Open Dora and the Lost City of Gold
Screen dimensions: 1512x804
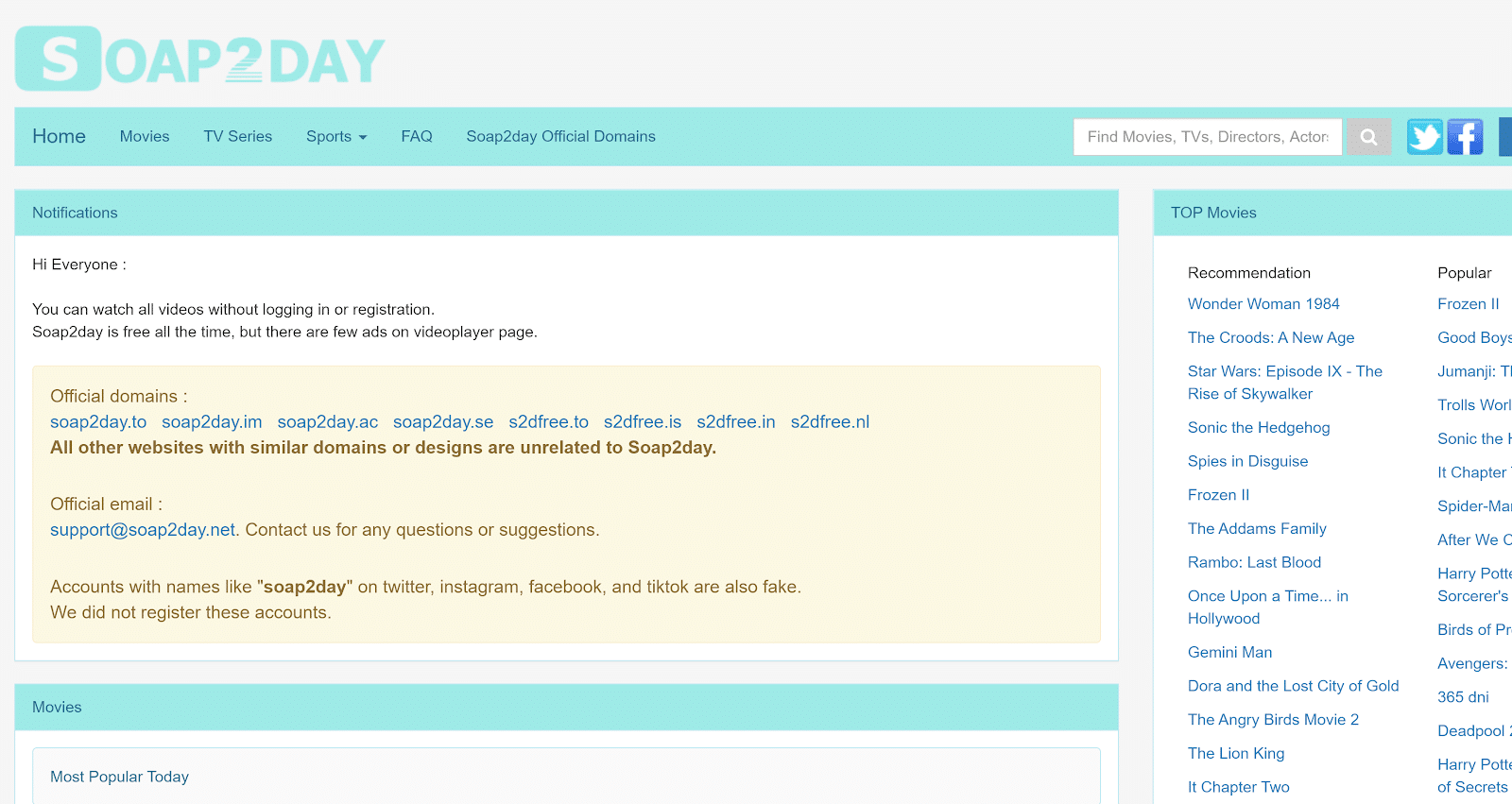(x=1293, y=686)
